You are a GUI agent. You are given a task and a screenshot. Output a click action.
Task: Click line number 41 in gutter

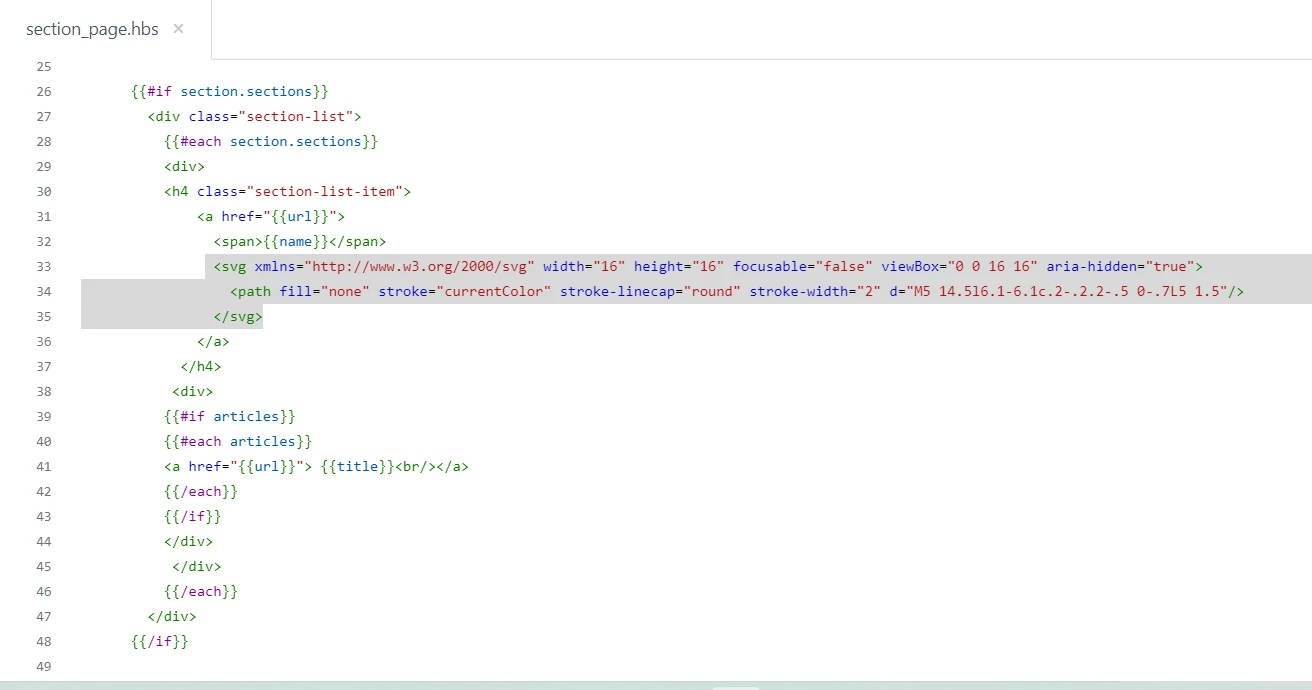[42, 467]
